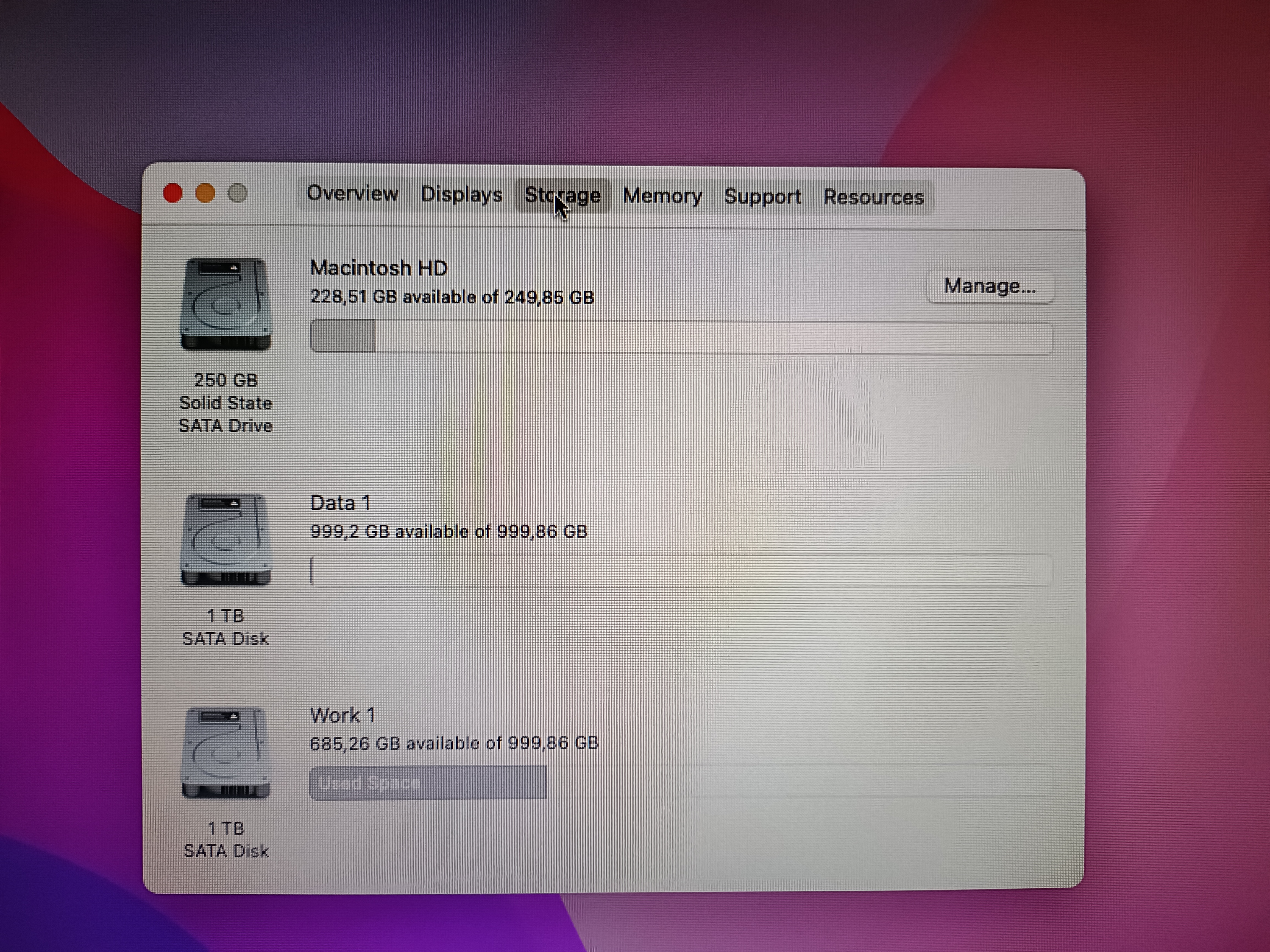Click the '250 GB Solid State SATA Drive' label

click(x=226, y=403)
